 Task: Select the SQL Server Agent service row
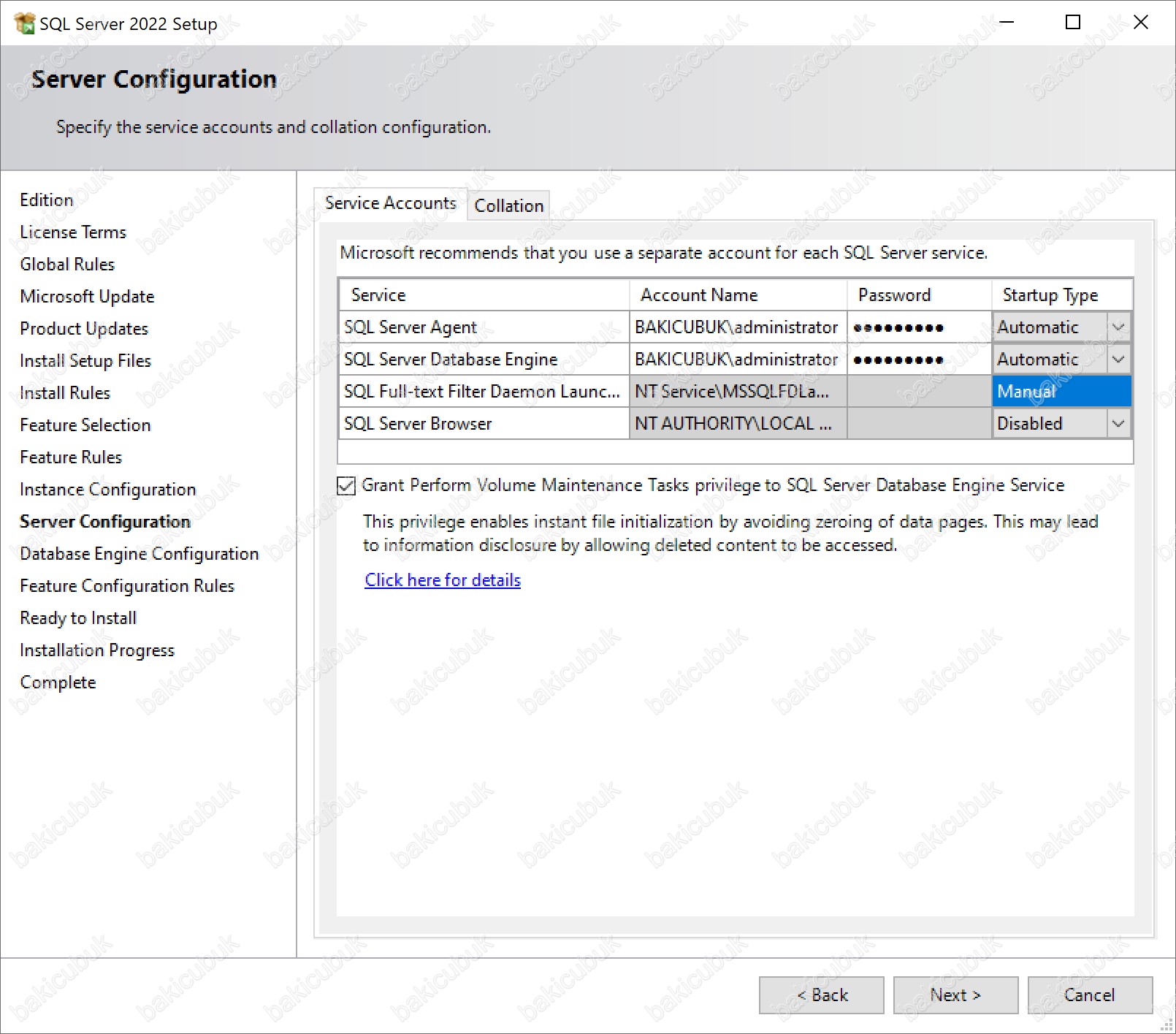pyautogui.click(x=484, y=327)
